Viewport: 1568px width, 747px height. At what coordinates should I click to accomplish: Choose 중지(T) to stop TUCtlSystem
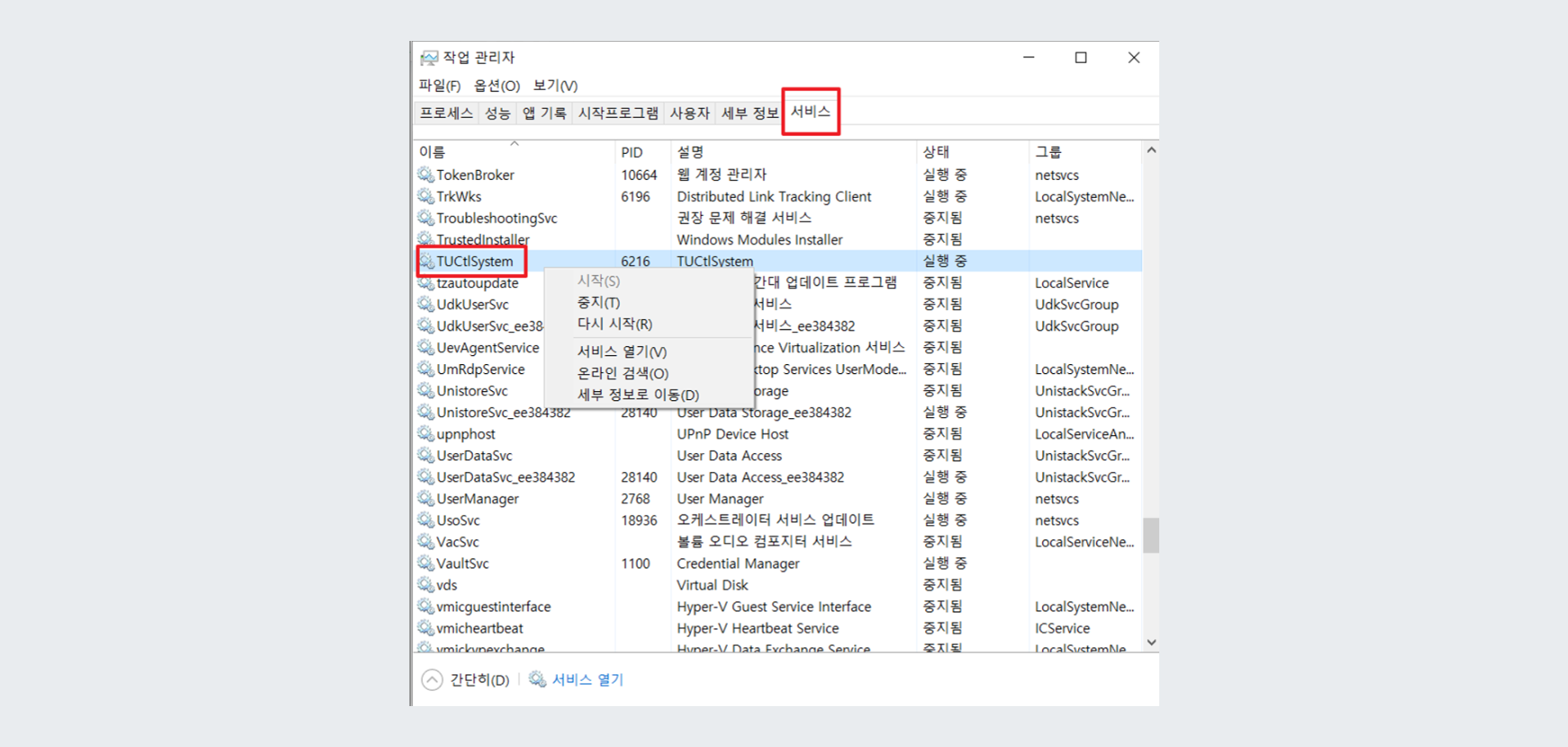(x=598, y=302)
